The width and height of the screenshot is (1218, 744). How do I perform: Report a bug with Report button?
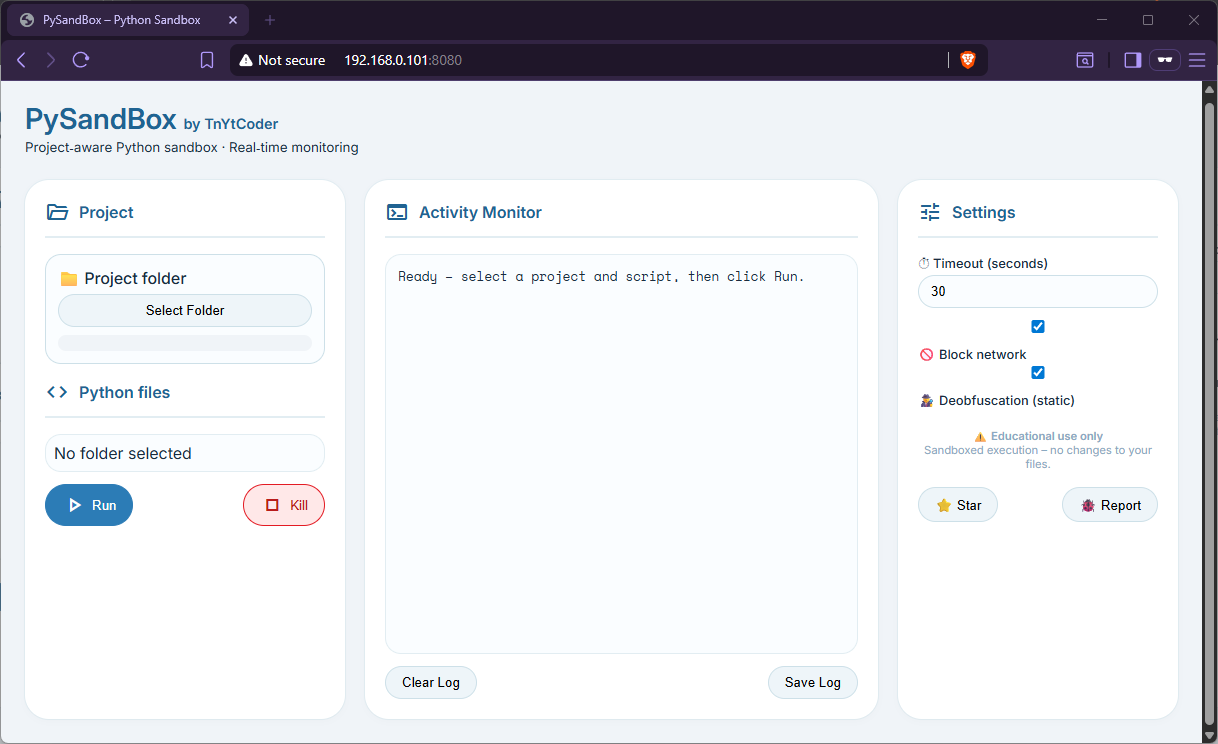[1110, 505]
